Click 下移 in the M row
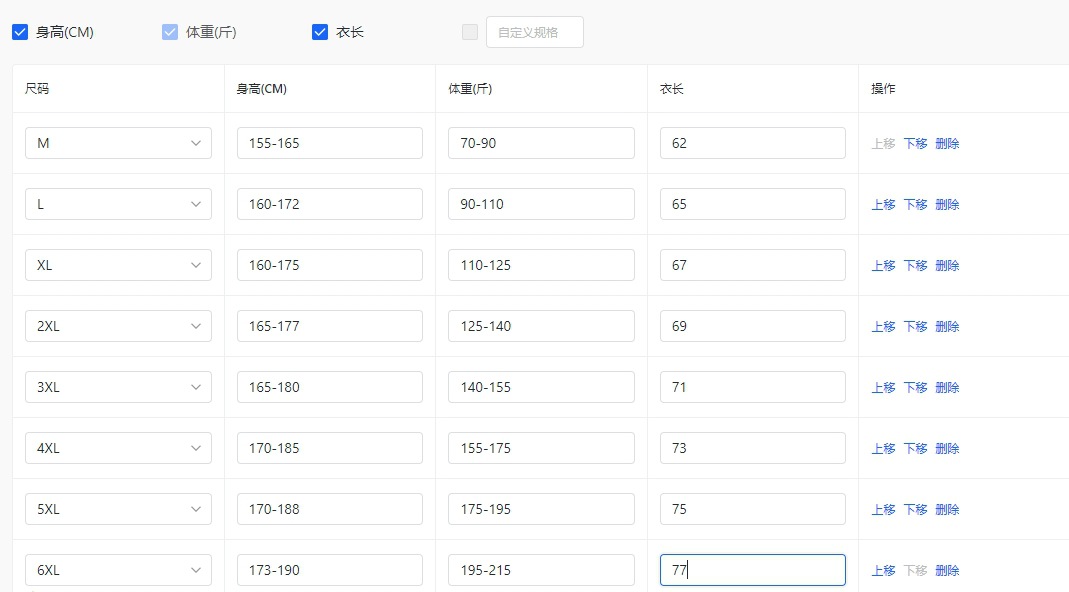1069x592 pixels. click(x=915, y=143)
